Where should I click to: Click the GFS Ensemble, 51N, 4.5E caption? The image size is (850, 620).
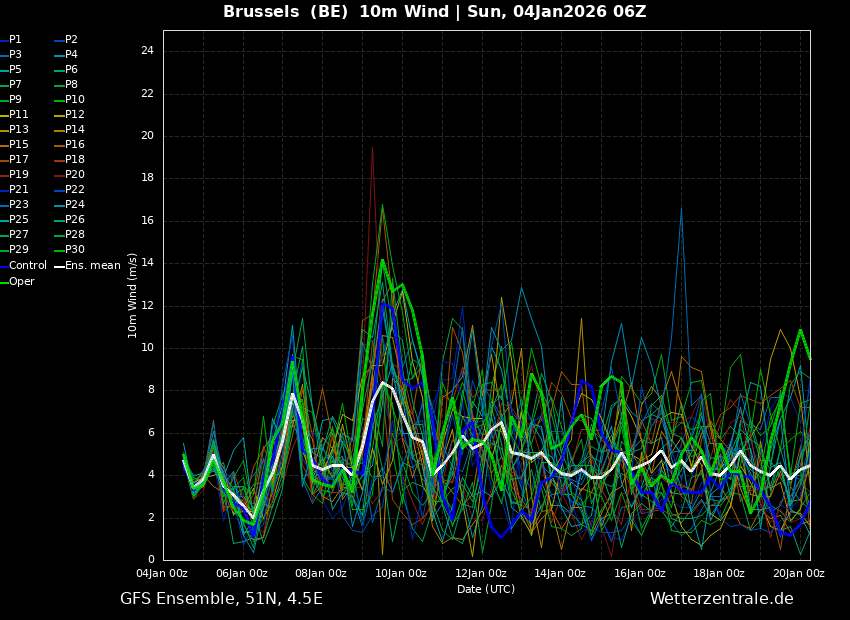coord(221,599)
